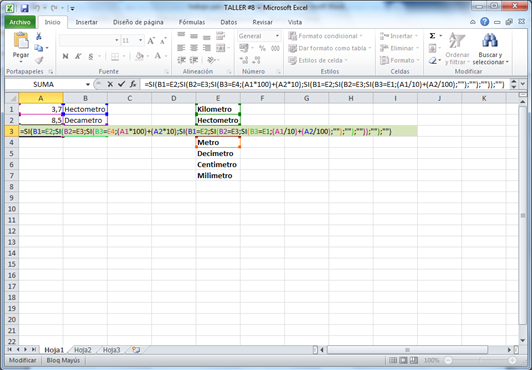Switch to the Vista ribbon tab

point(294,22)
